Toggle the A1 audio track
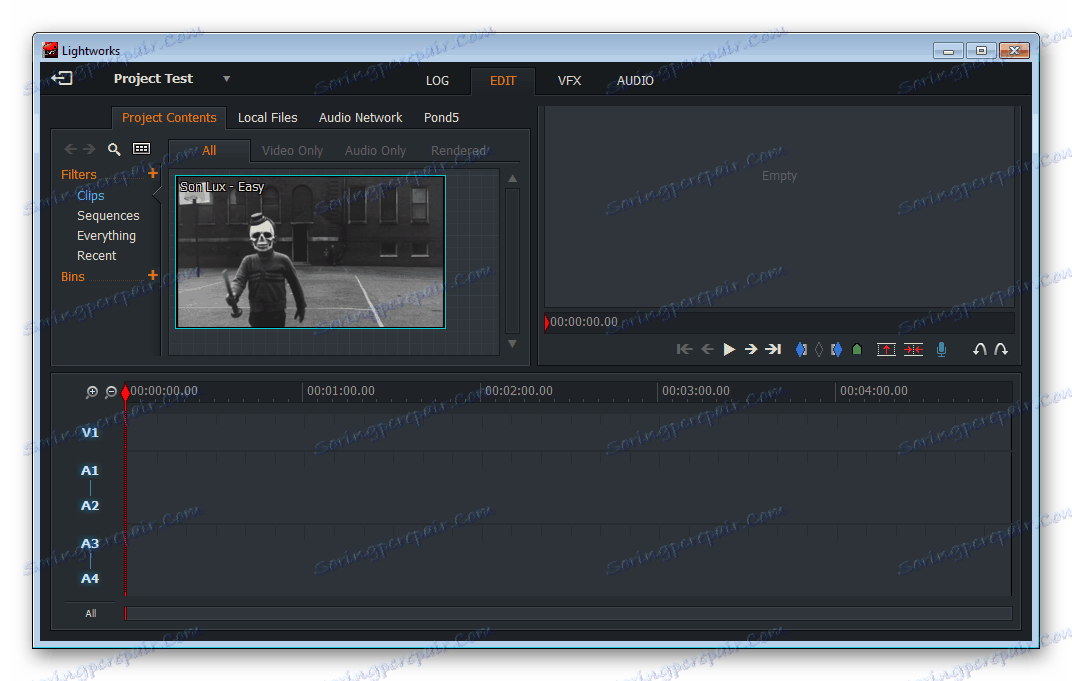This screenshot has height=681, width=1072. (x=90, y=470)
